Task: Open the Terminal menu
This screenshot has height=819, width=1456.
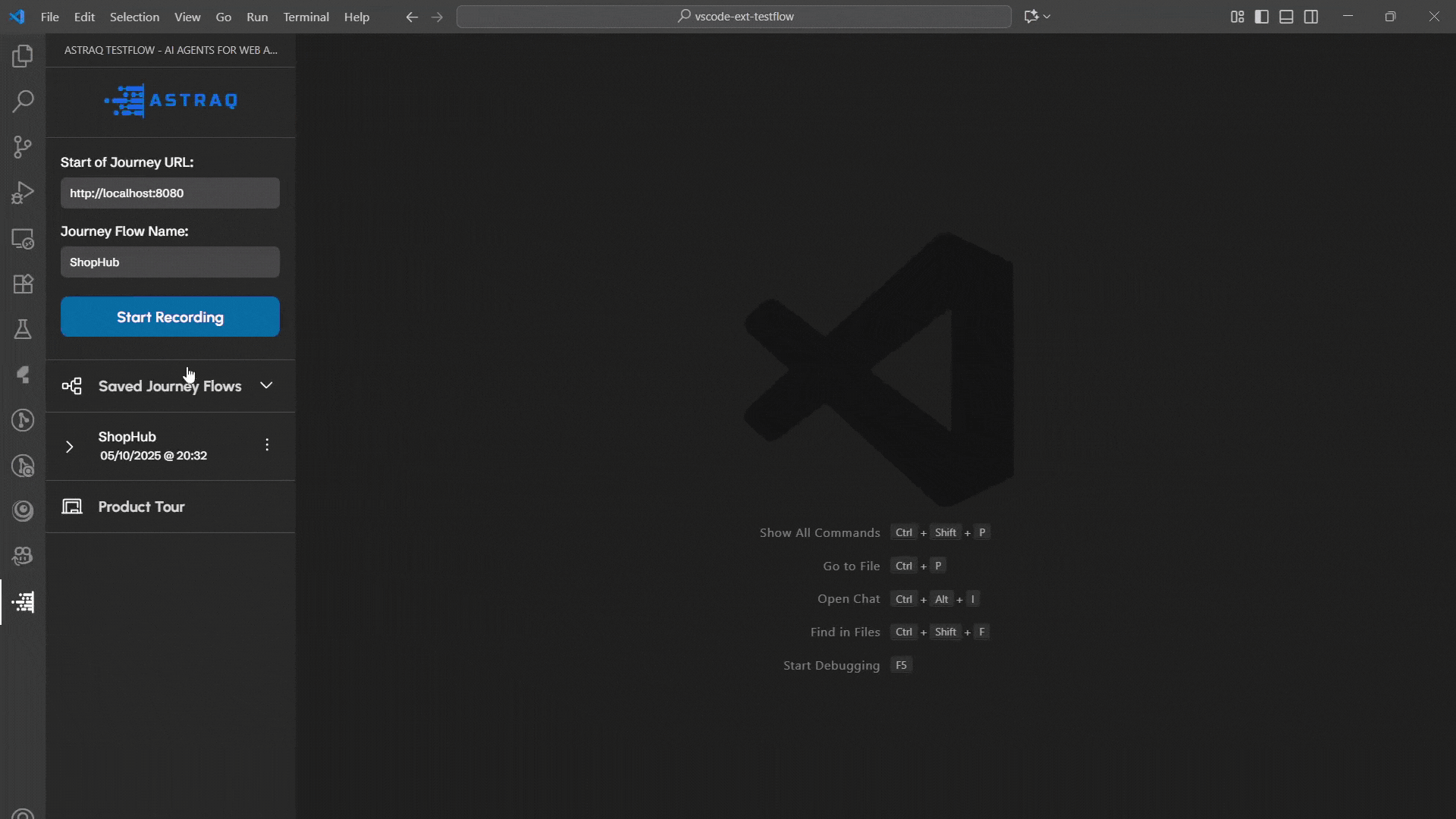Action: [x=306, y=17]
